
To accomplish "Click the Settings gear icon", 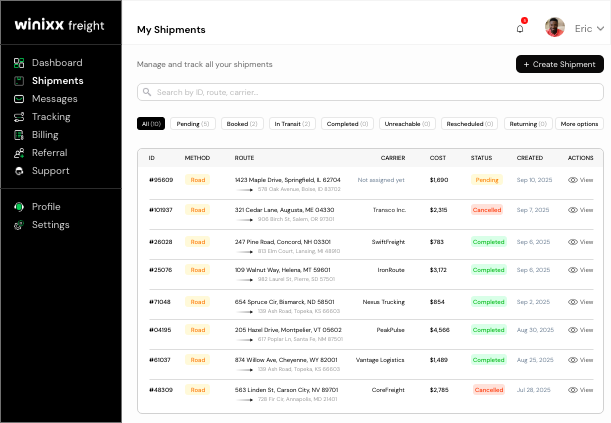I will pos(19,225).
